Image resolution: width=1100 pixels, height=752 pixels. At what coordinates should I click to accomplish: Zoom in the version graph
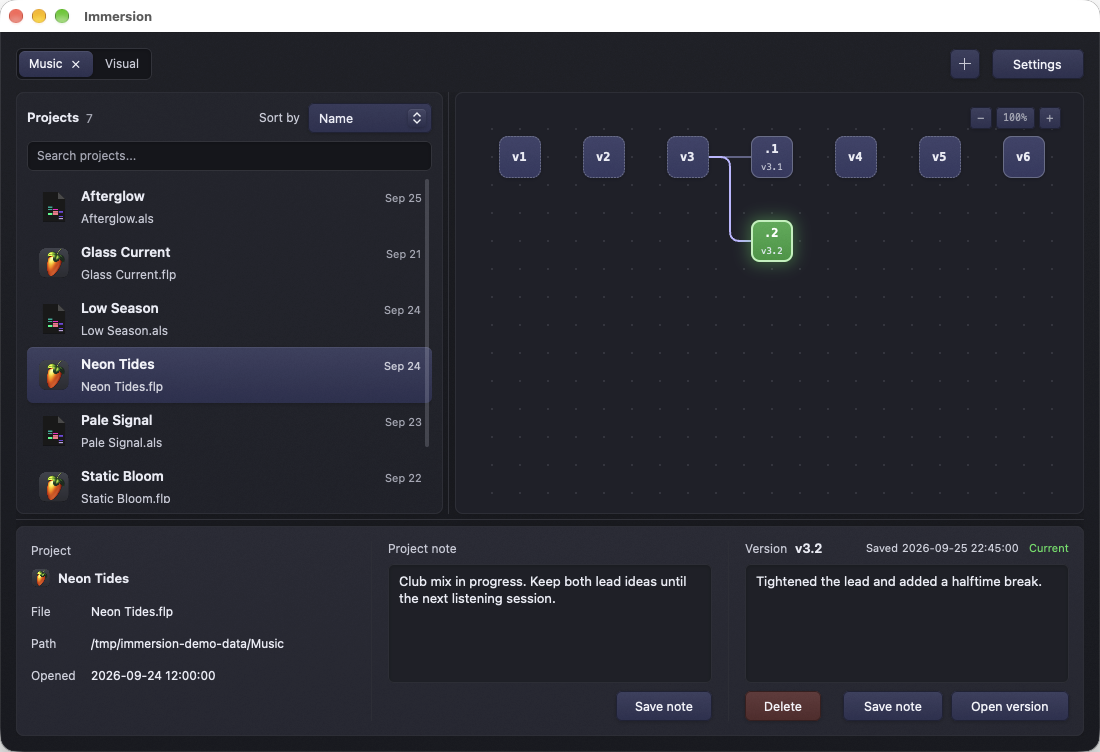click(x=1049, y=118)
